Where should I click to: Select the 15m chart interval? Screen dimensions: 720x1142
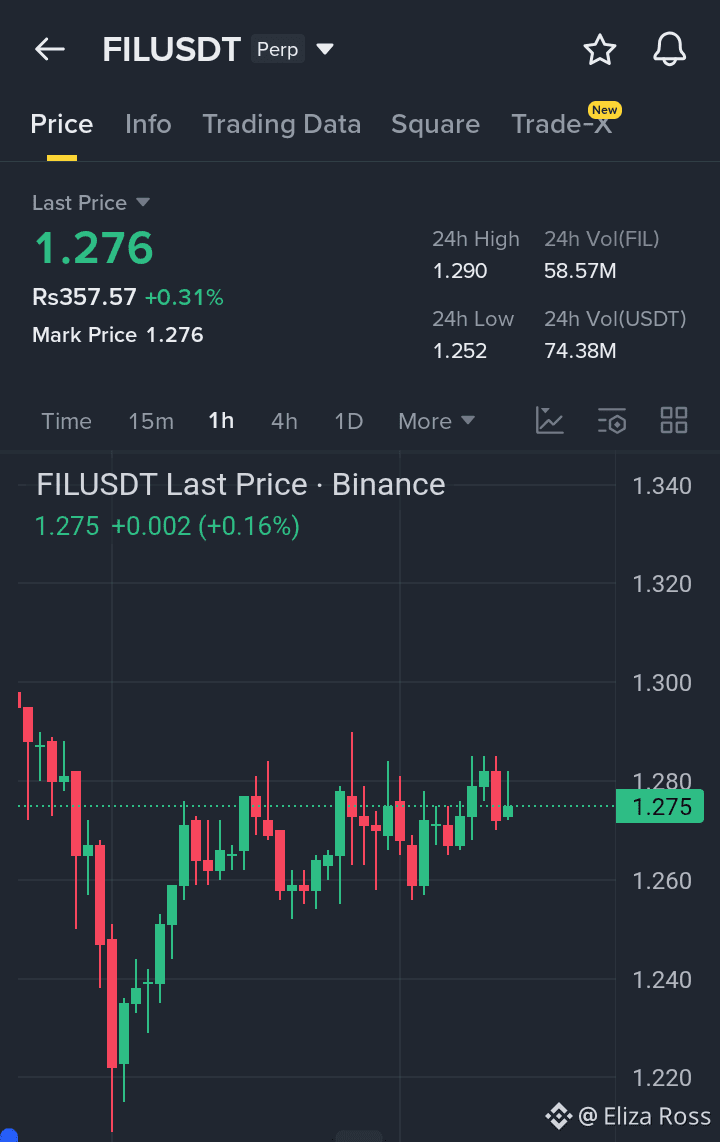(x=151, y=421)
